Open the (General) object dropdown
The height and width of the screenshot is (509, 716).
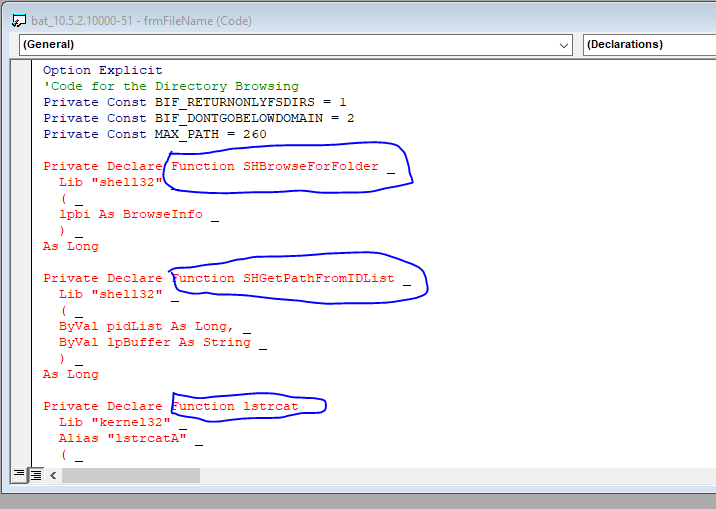(x=295, y=45)
